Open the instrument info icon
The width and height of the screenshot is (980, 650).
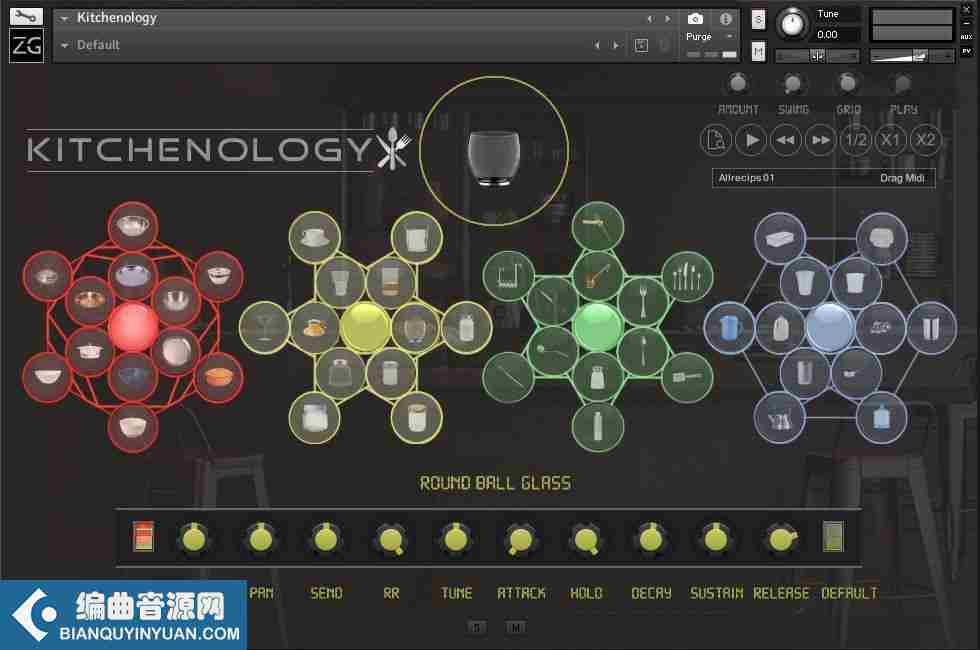tap(726, 19)
